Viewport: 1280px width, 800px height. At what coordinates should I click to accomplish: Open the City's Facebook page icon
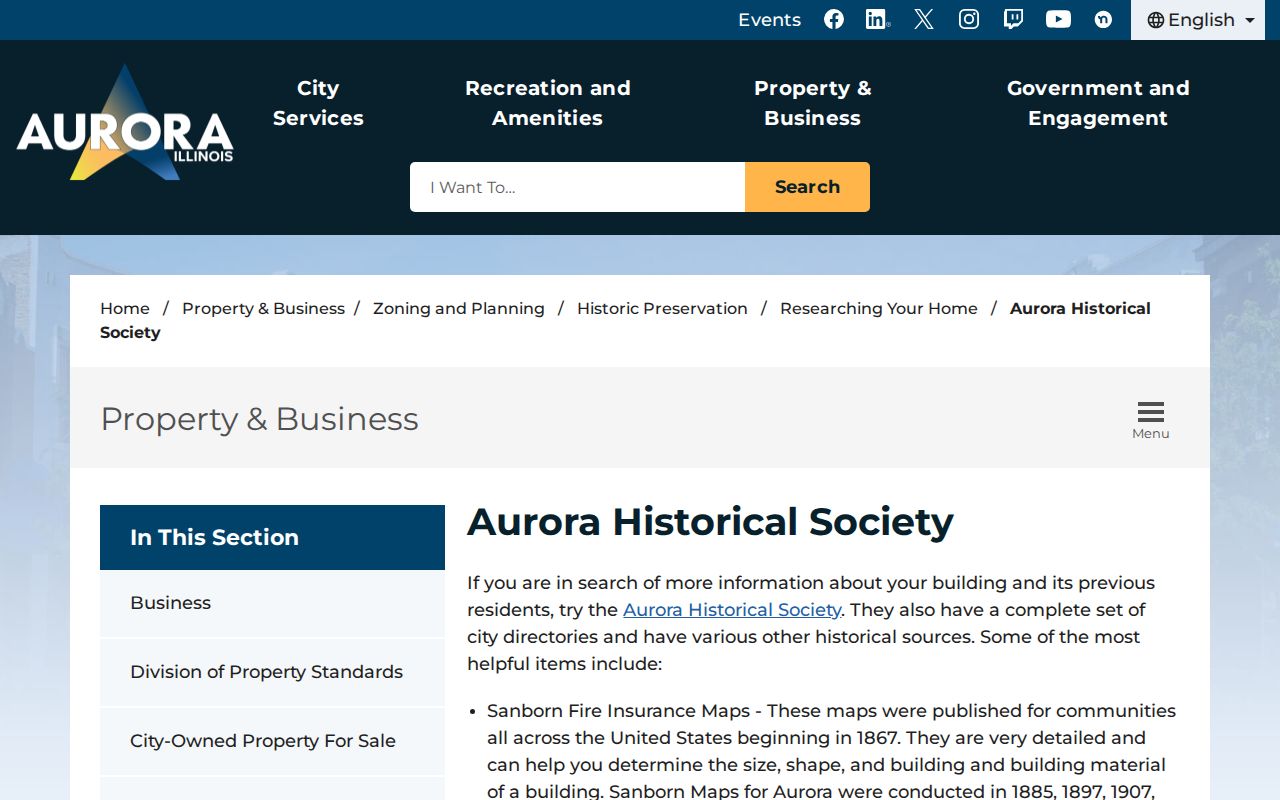(x=834, y=20)
